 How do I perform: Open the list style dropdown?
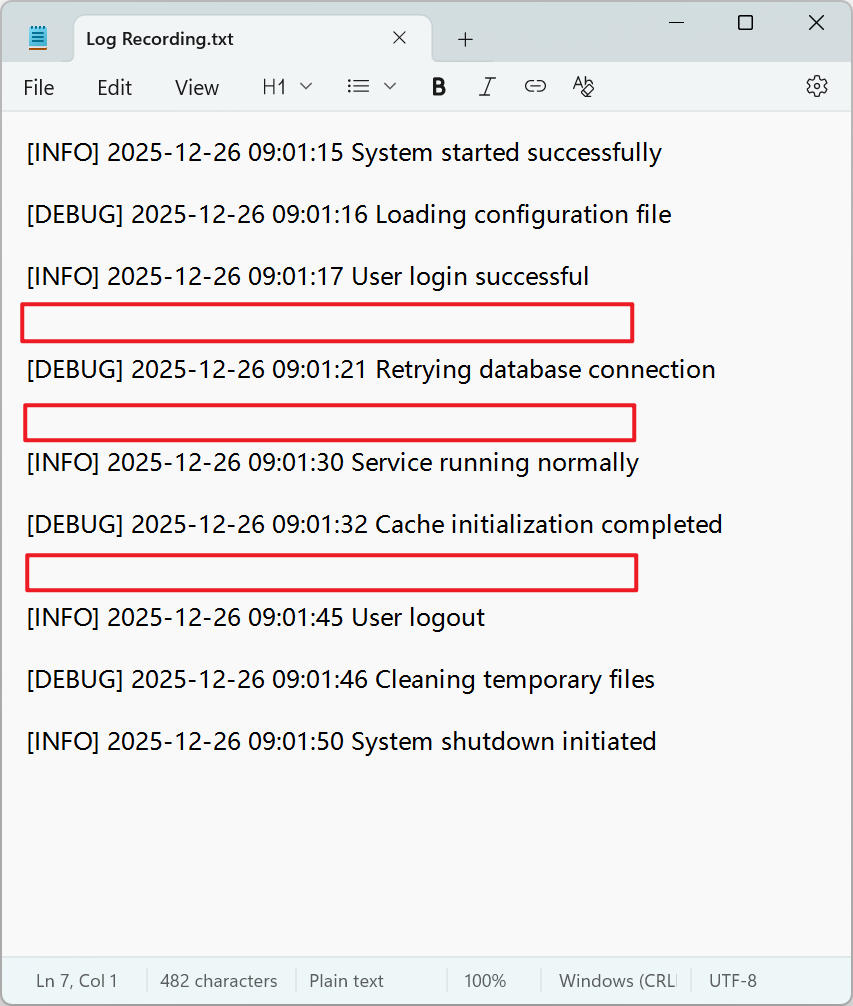coord(372,87)
